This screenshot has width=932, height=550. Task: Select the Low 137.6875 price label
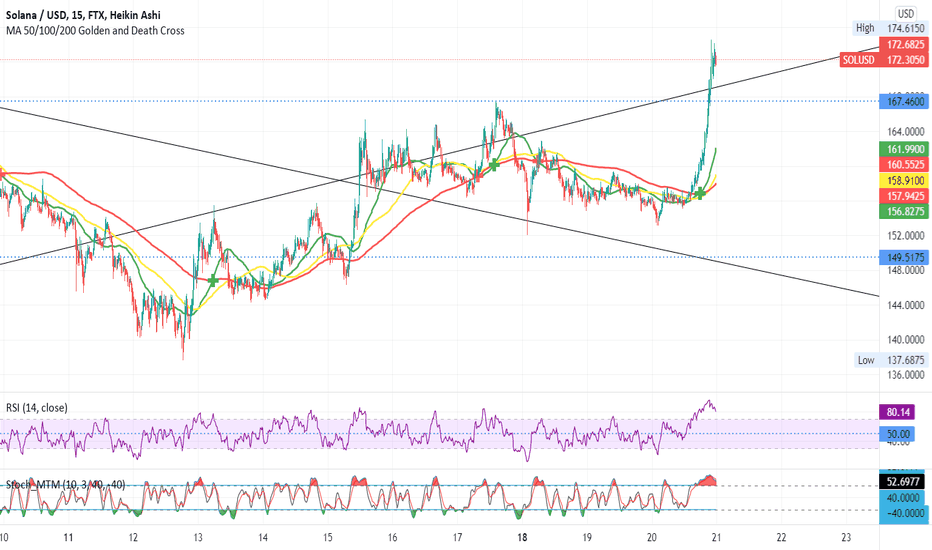(890, 360)
